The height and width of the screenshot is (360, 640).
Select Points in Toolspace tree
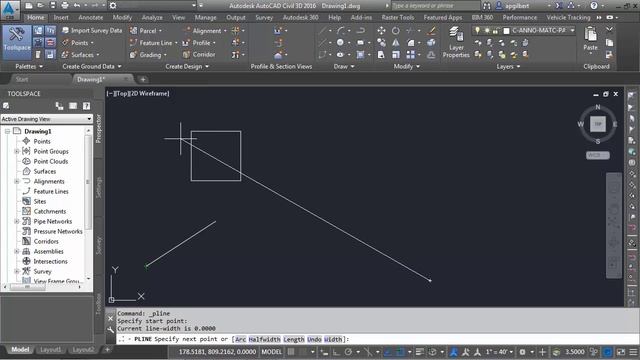(x=42, y=141)
